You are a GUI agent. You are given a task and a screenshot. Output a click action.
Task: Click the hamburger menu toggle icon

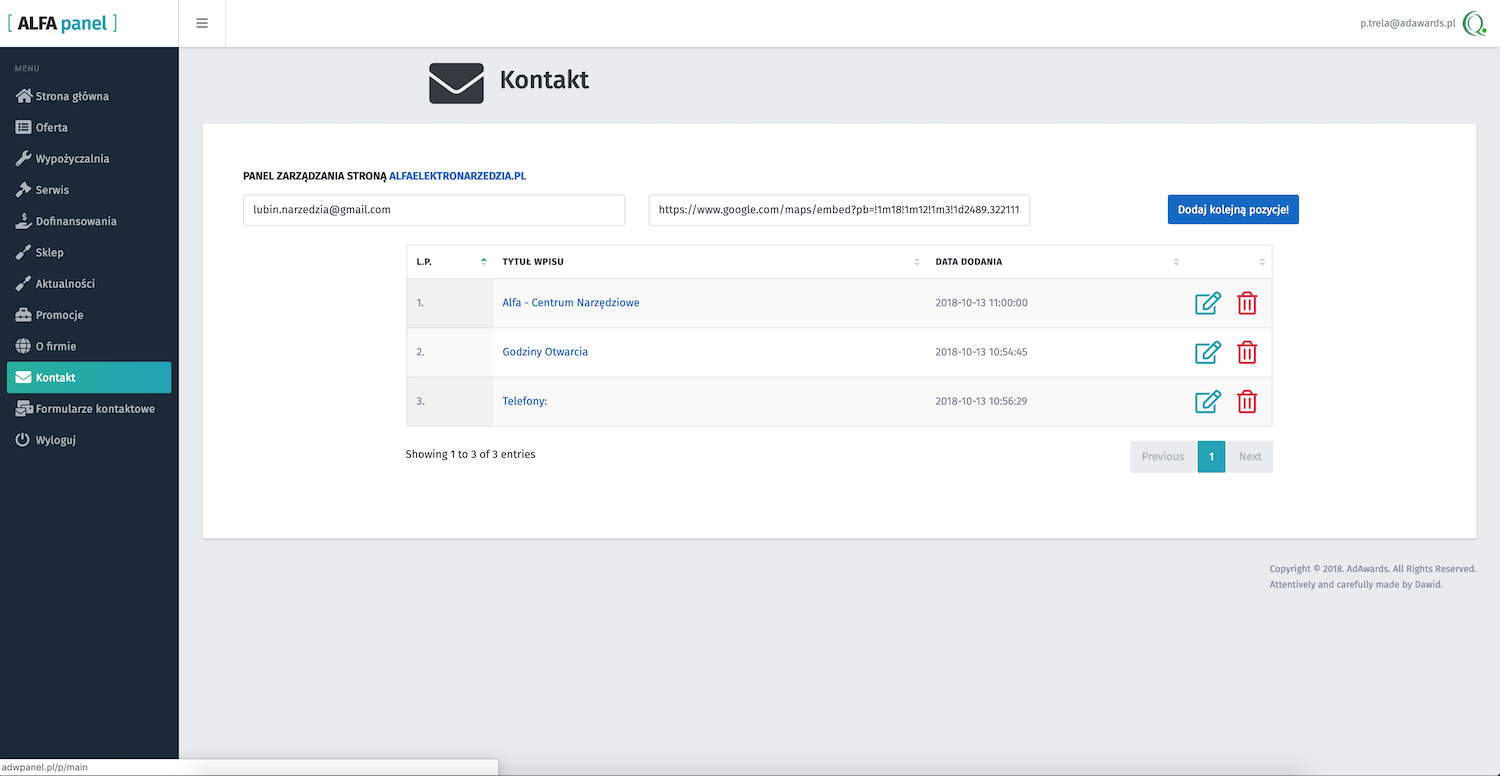pos(202,23)
